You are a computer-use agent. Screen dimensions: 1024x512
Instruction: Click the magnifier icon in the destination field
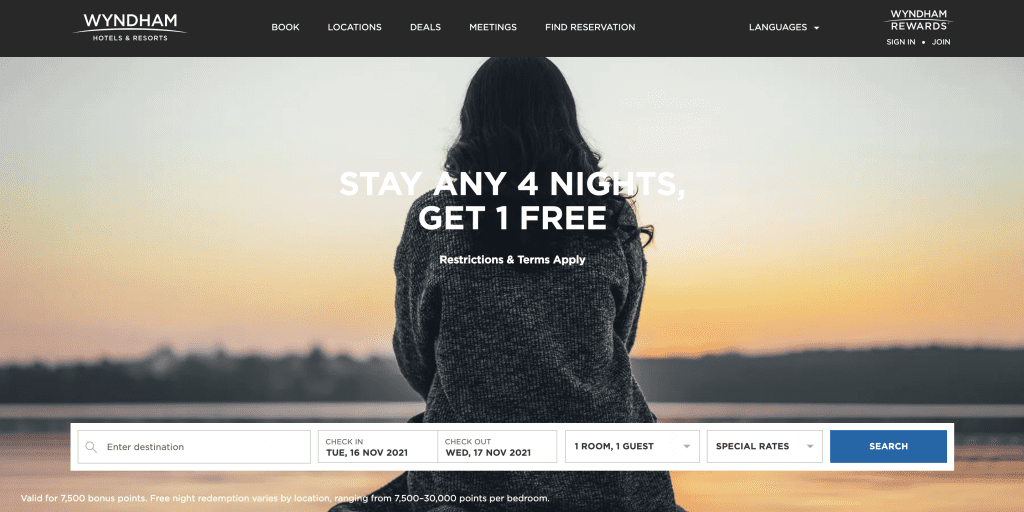click(x=91, y=447)
